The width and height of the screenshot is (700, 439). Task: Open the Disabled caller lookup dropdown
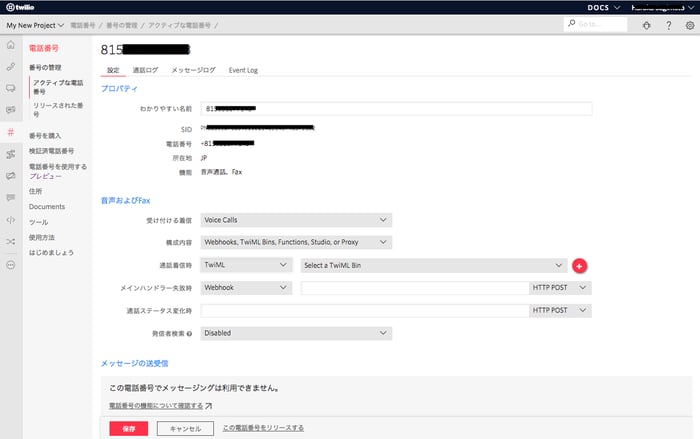coord(296,333)
